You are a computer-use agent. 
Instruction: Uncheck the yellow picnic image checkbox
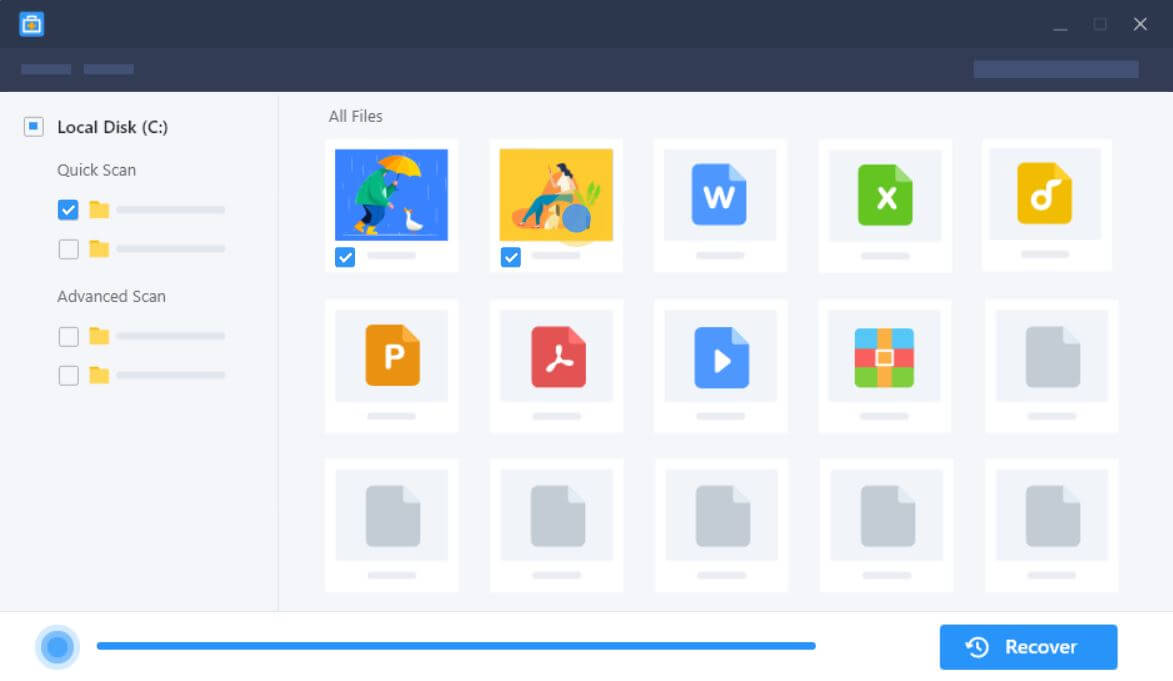[x=511, y=258]
